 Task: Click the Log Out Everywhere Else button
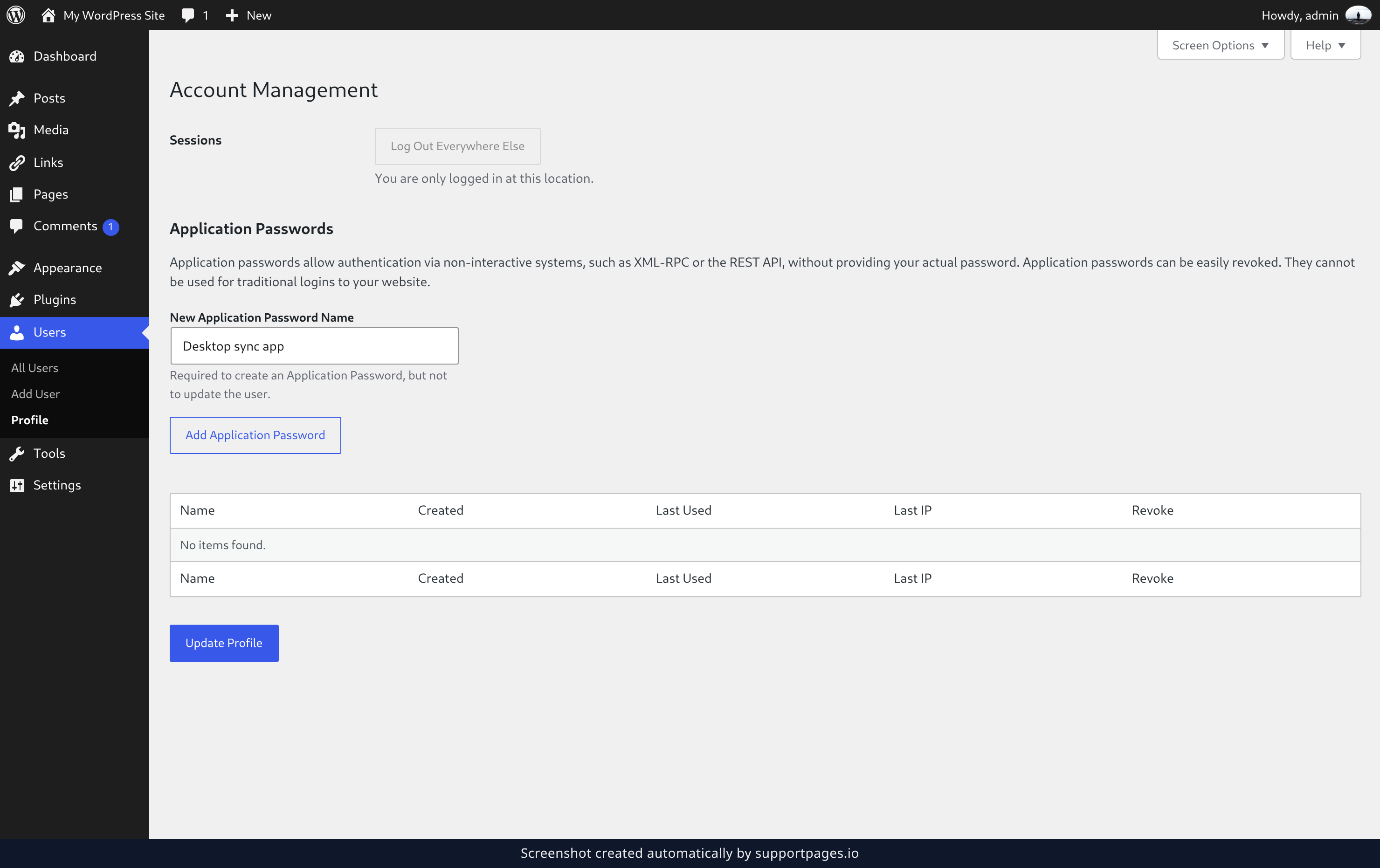coord(457,146)
